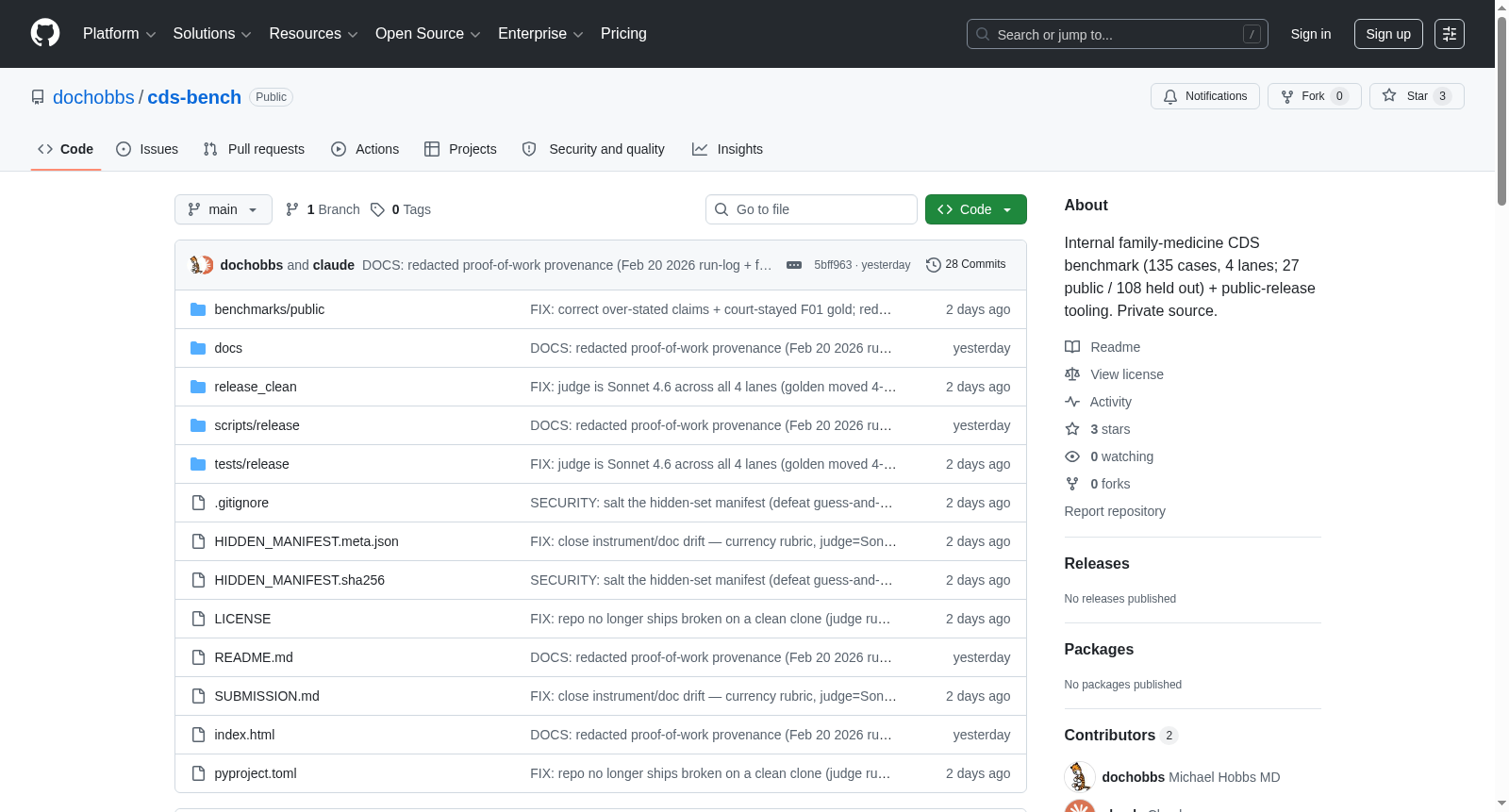Switch to the Insights tab
Screen dimensions: 1509x812
(x=727, y=149)
